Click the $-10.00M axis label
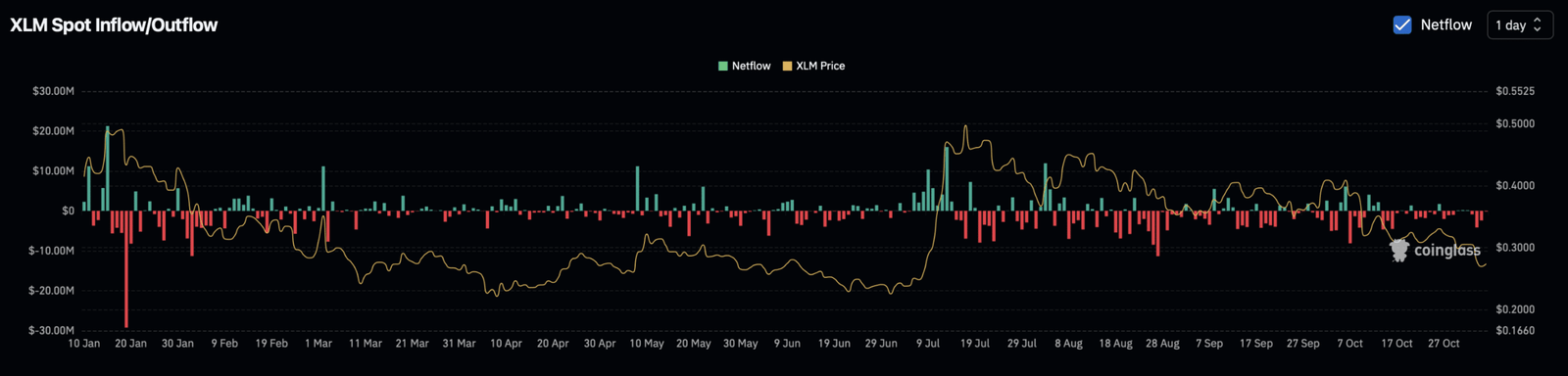The height and width of the screenshot is (376, 1568). click(x=51, y=251)
